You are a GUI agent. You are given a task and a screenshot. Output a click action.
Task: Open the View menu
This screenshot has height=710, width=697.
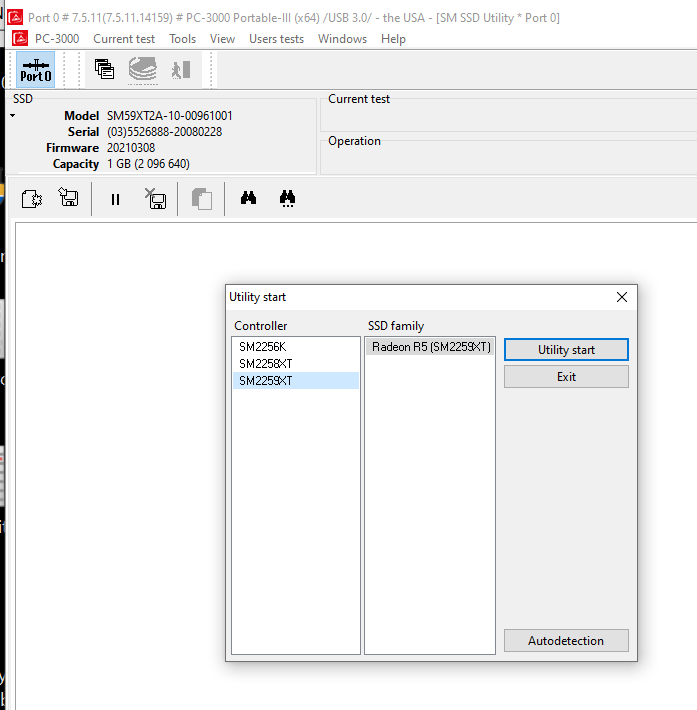tap(222, 39)
